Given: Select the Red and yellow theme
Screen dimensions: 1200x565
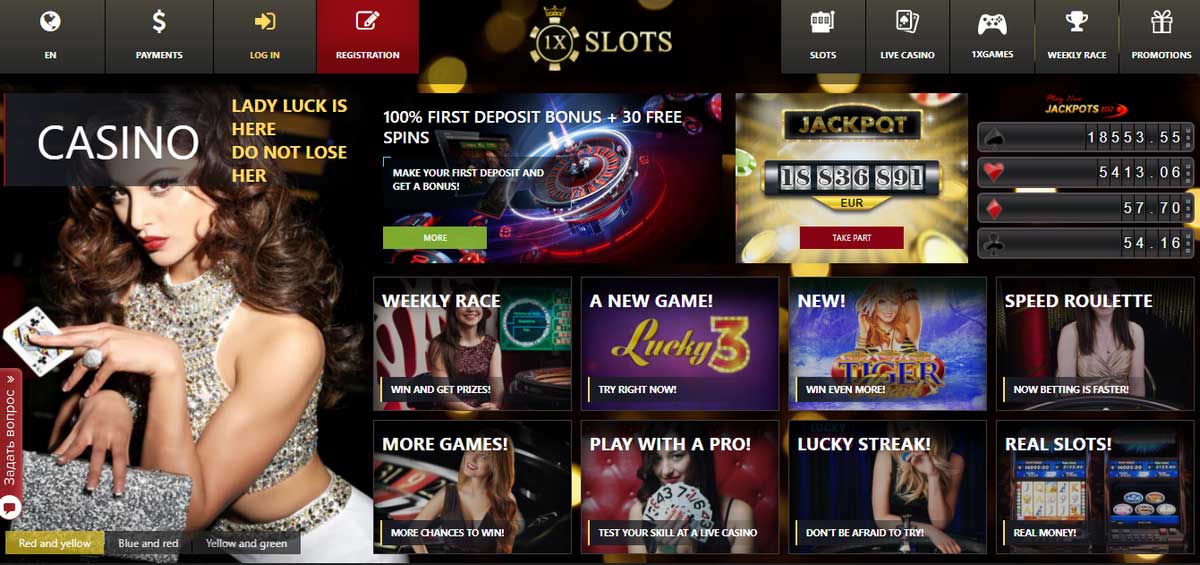Looking at the screenshot, I should coord(55,543).
